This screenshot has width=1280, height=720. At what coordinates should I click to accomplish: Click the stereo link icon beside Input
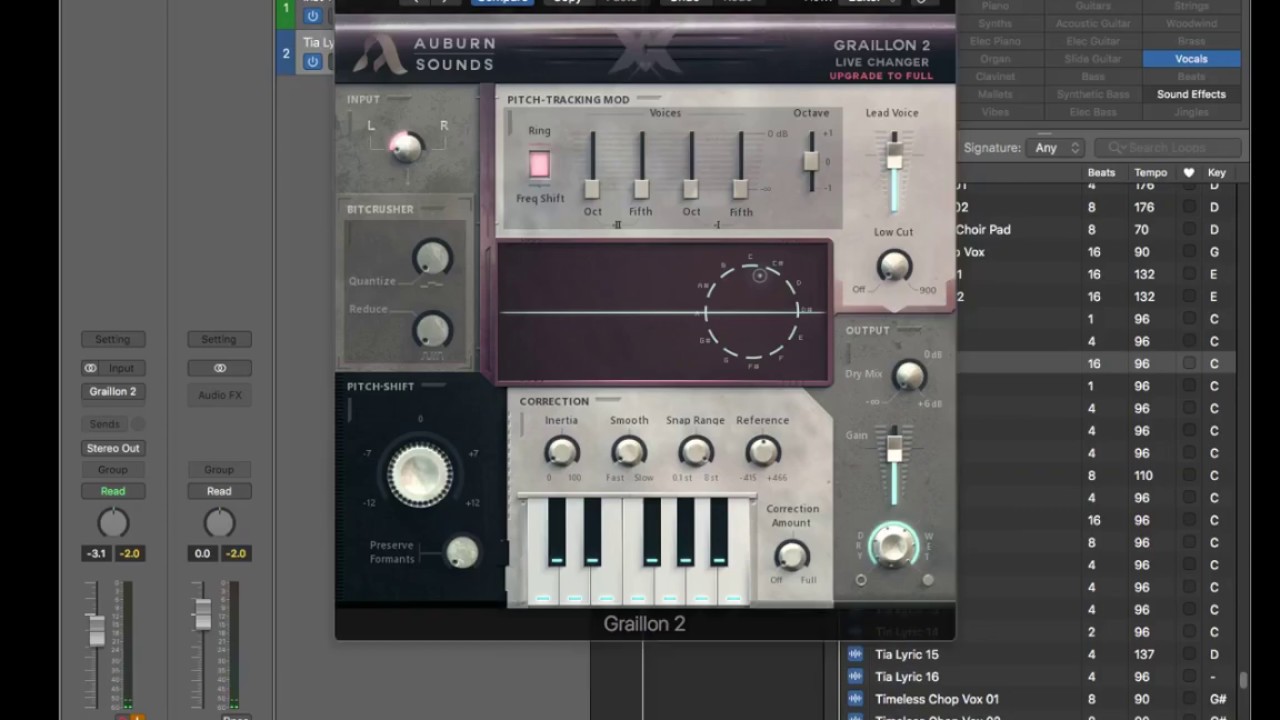point(91,368)
